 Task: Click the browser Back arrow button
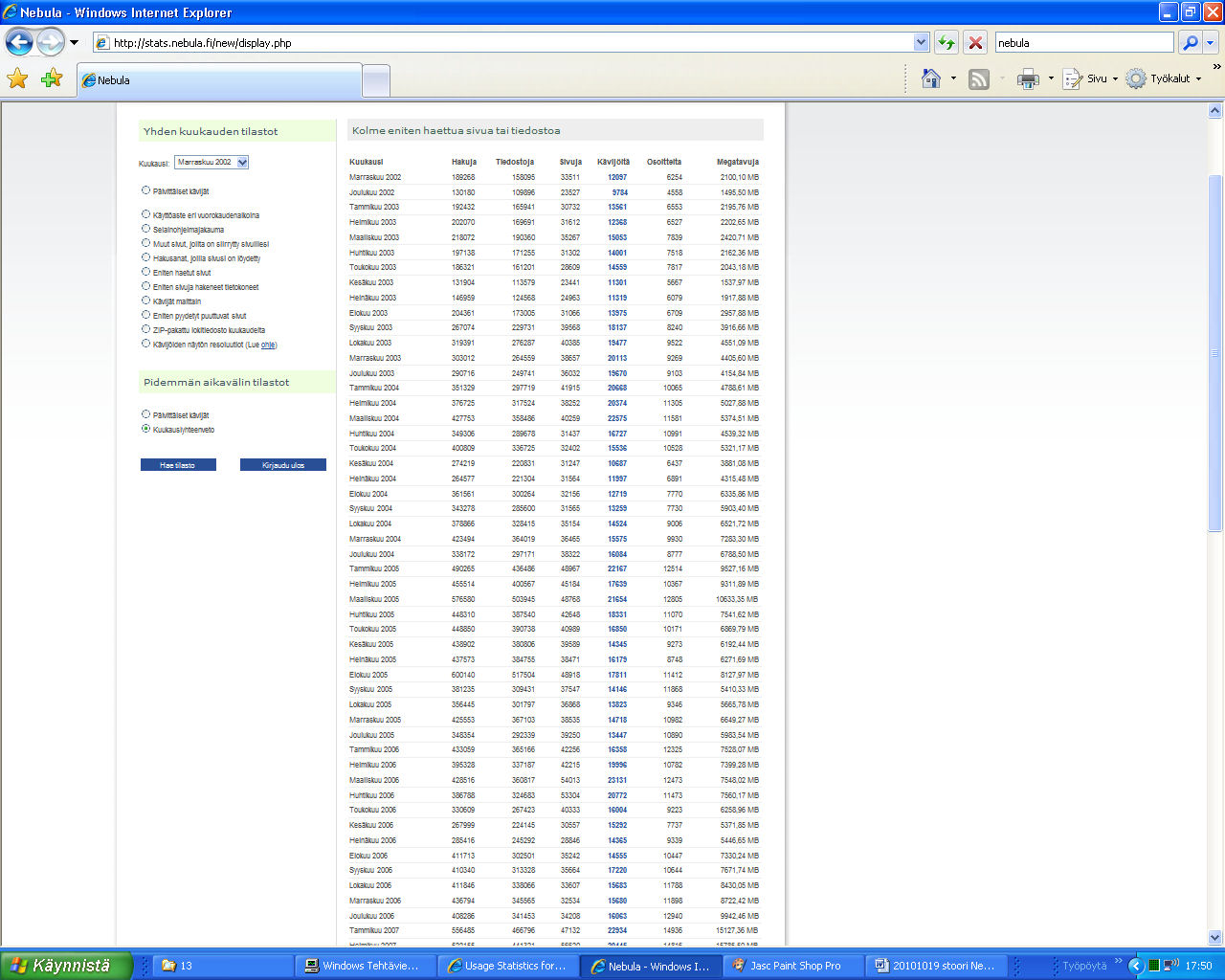pyautogui.click(x=19, y=42)
